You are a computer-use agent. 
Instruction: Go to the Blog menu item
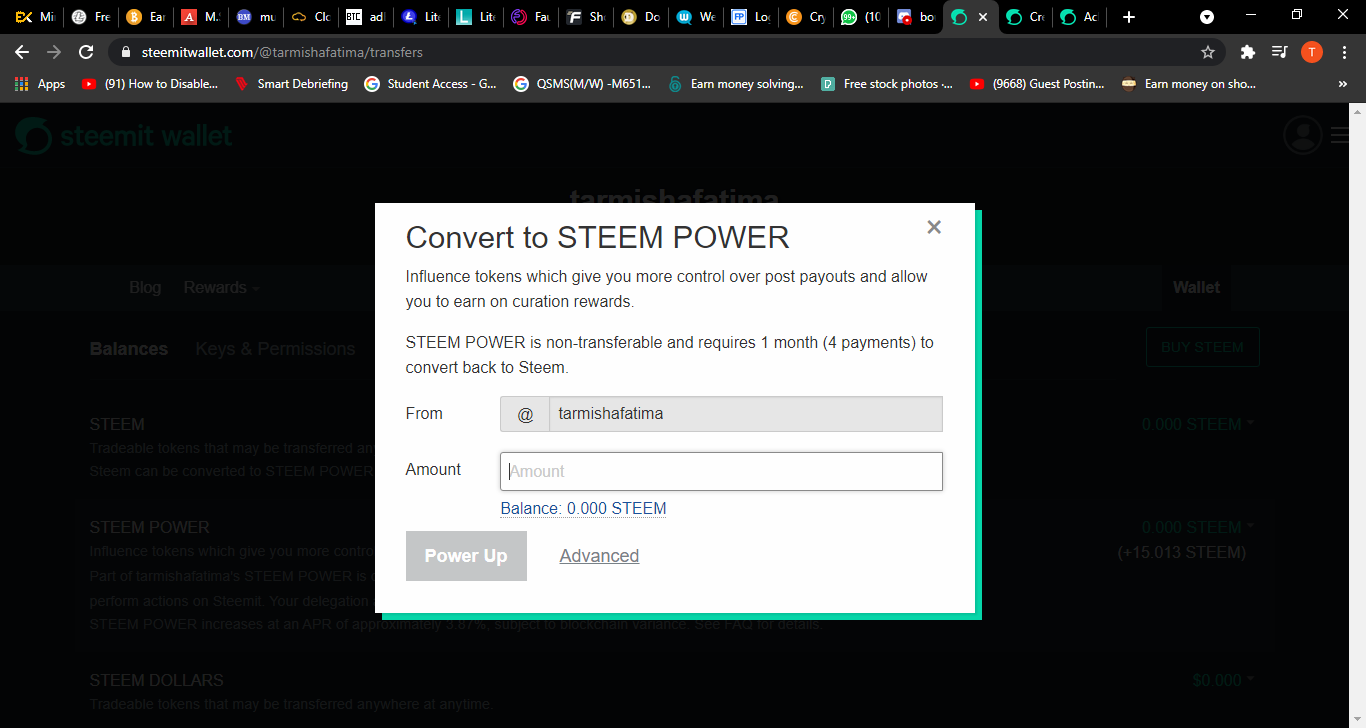(145, 288)
